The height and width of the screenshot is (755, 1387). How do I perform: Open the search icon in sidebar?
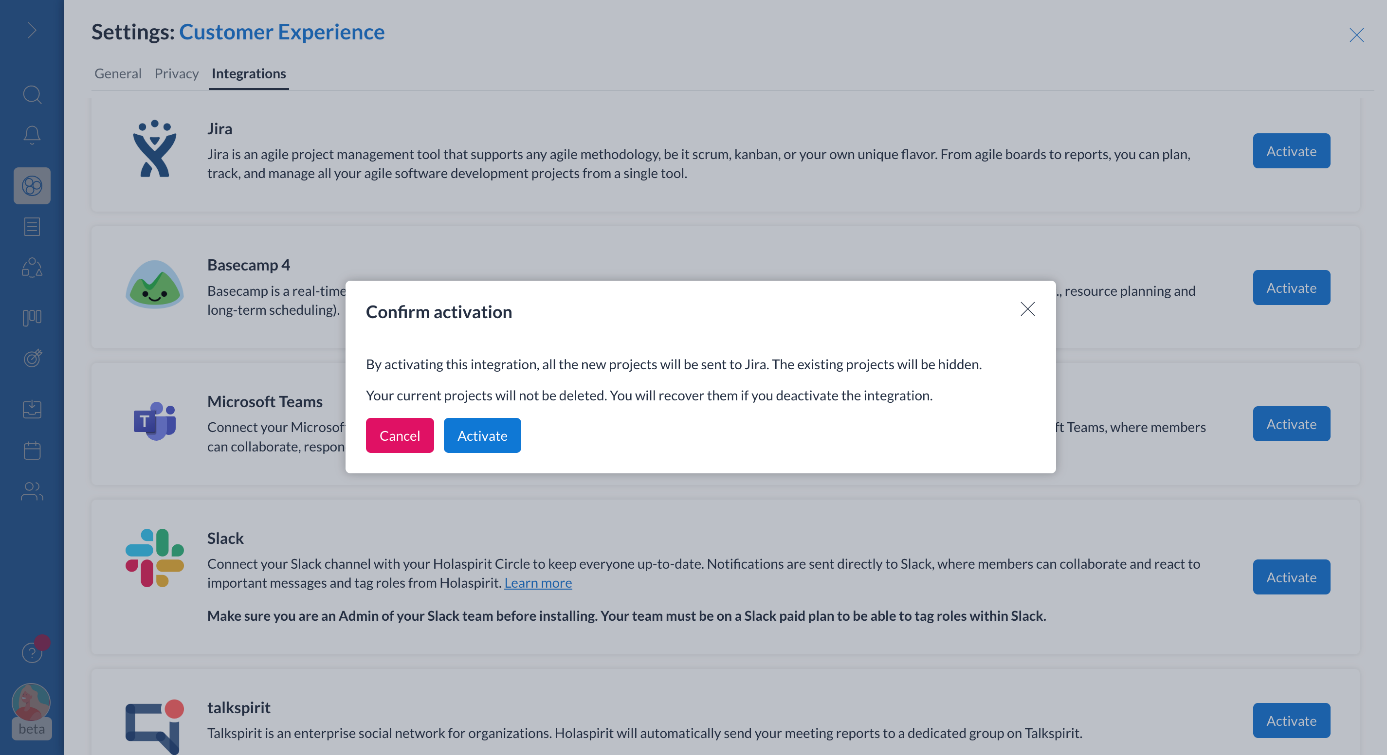(x=32, y=95)
